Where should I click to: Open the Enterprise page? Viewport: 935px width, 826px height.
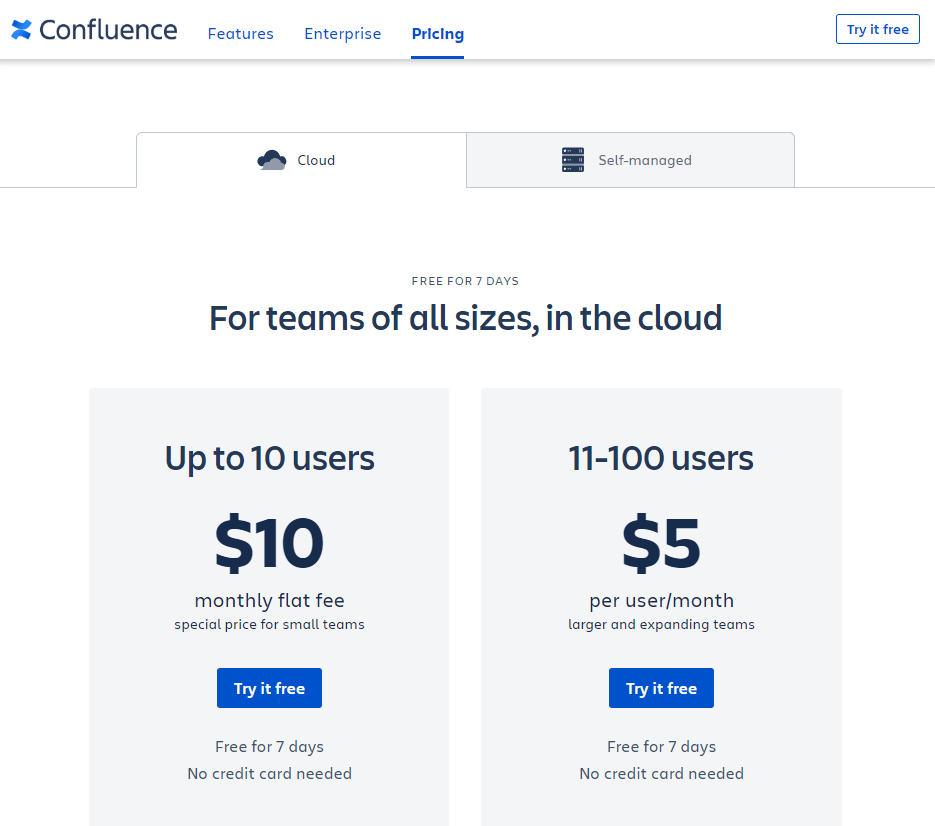point(342,33)
